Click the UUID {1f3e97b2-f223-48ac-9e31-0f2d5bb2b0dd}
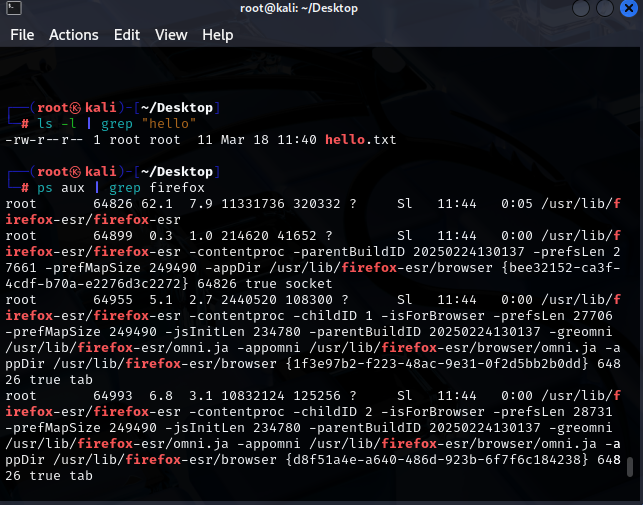This screenshot has width=643, height=505. pos(437,364)
